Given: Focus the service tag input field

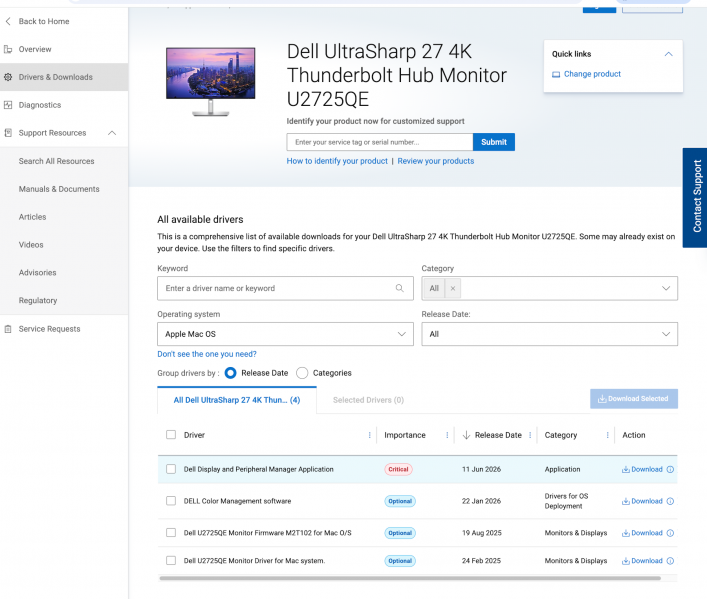Looking at the screenshot, I should coord(380,142).
